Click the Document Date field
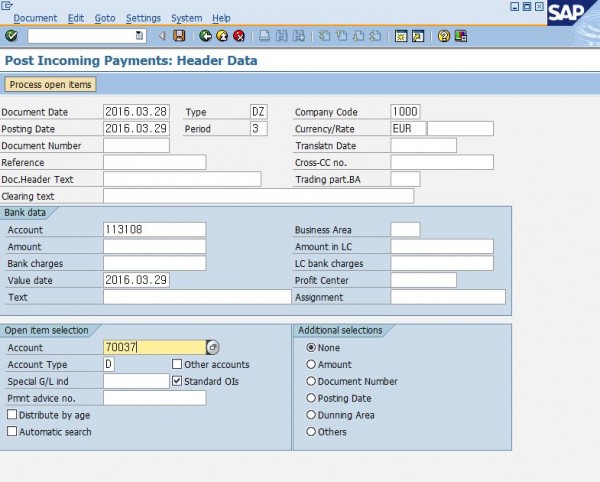The height and width of the screenshot is (482, 600). pos(136,112)
